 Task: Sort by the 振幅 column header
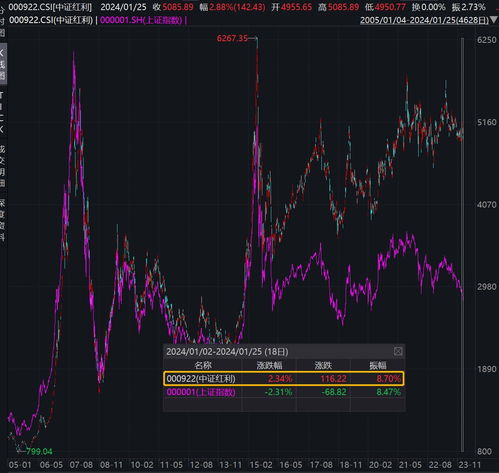click(378, 365)
